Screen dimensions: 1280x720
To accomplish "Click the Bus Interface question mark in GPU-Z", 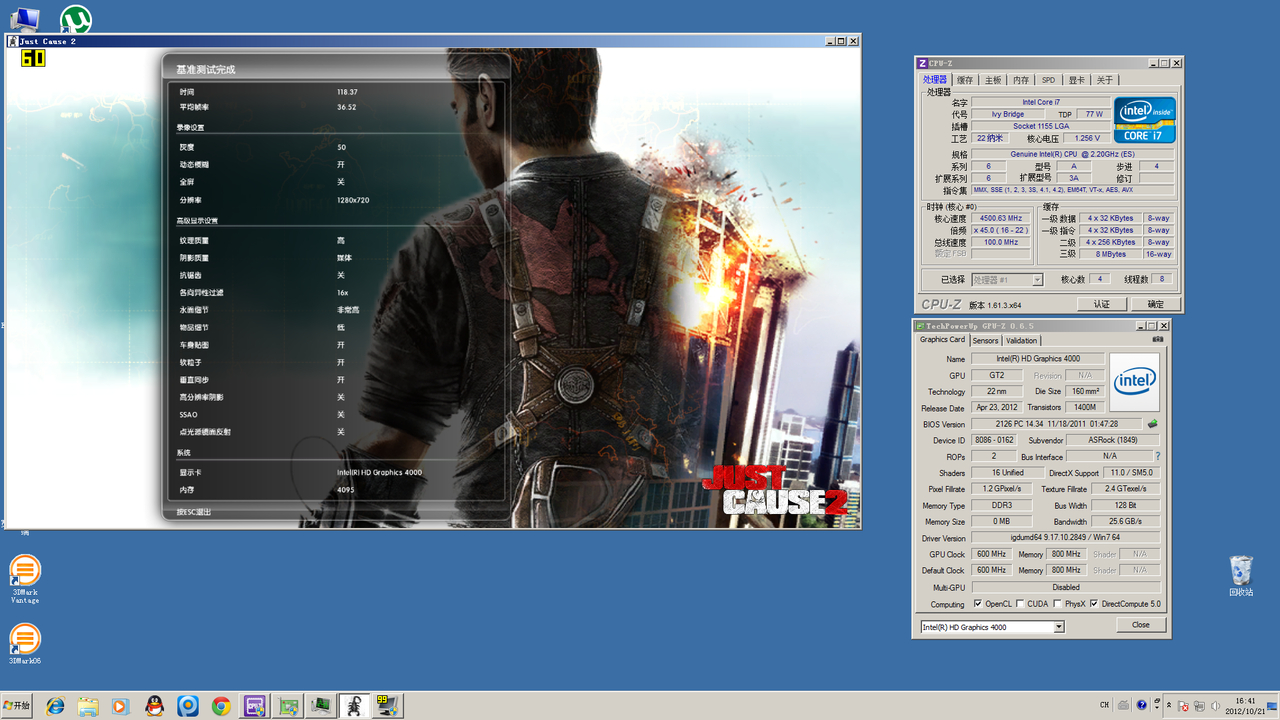I will (x=1157, y=457).
